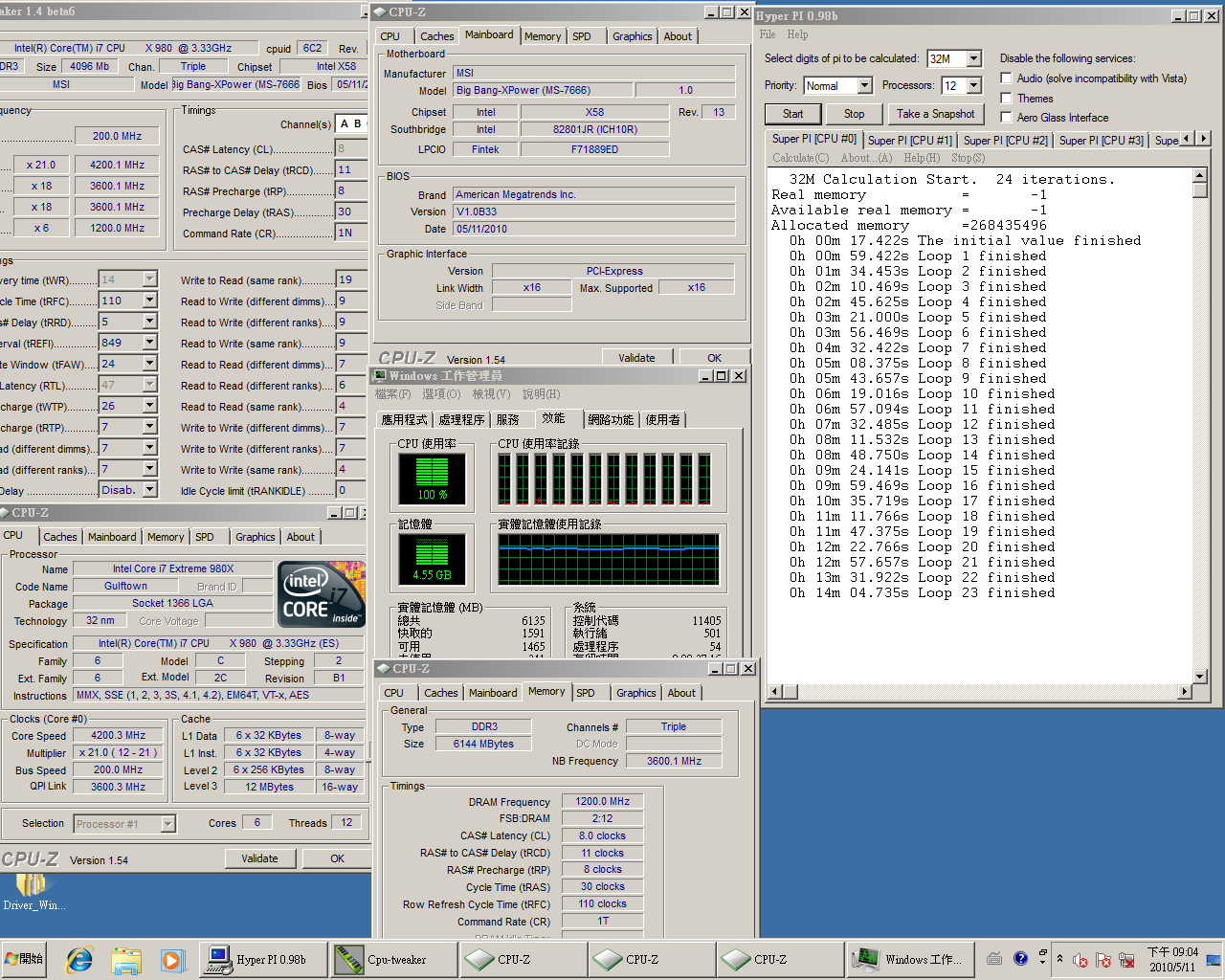
Task: Click Hyper PI log horizontal scroll right arrow
Action: 1185,691
